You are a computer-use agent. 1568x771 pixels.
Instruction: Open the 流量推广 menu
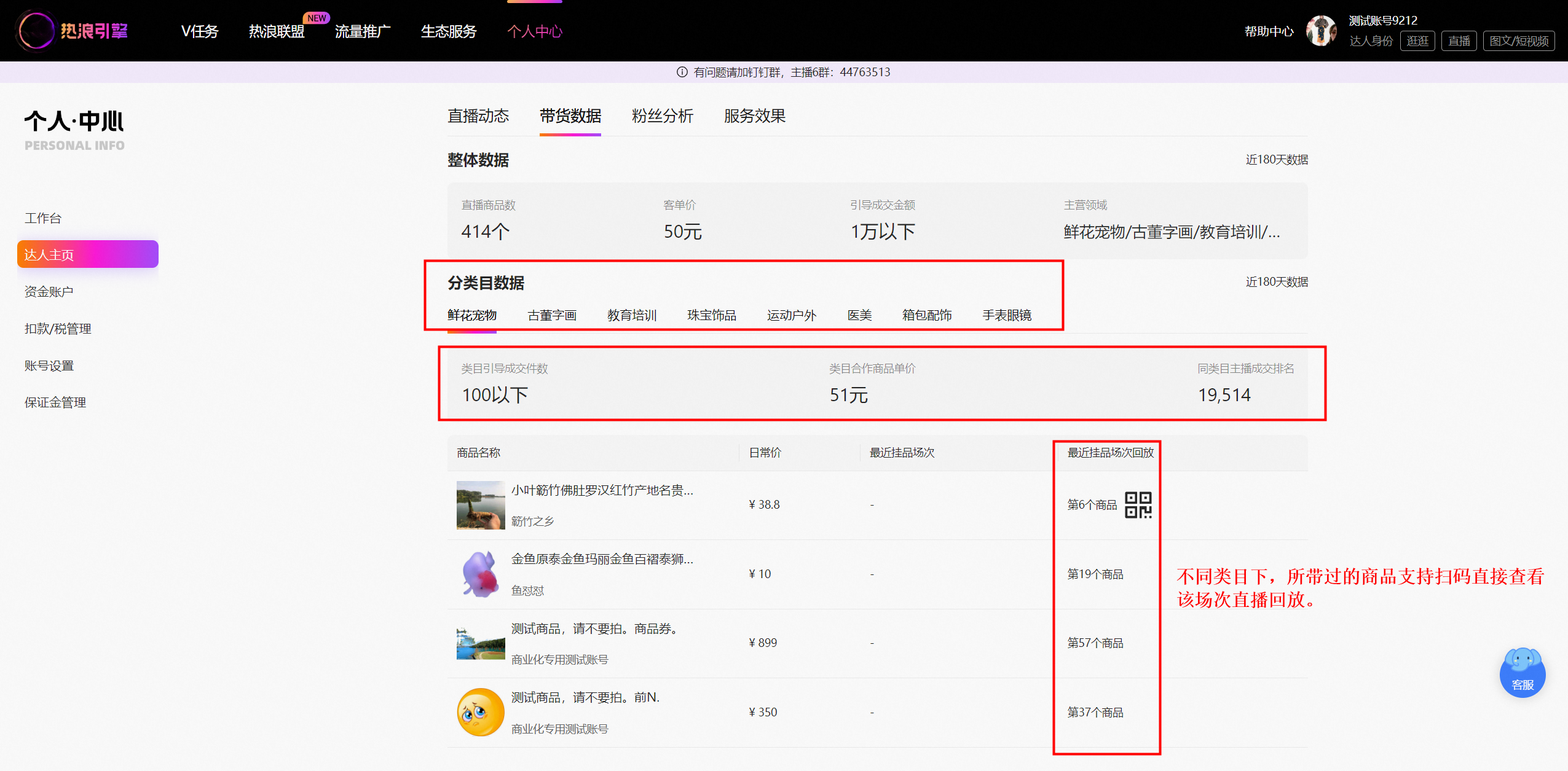[x=363, y=31]
